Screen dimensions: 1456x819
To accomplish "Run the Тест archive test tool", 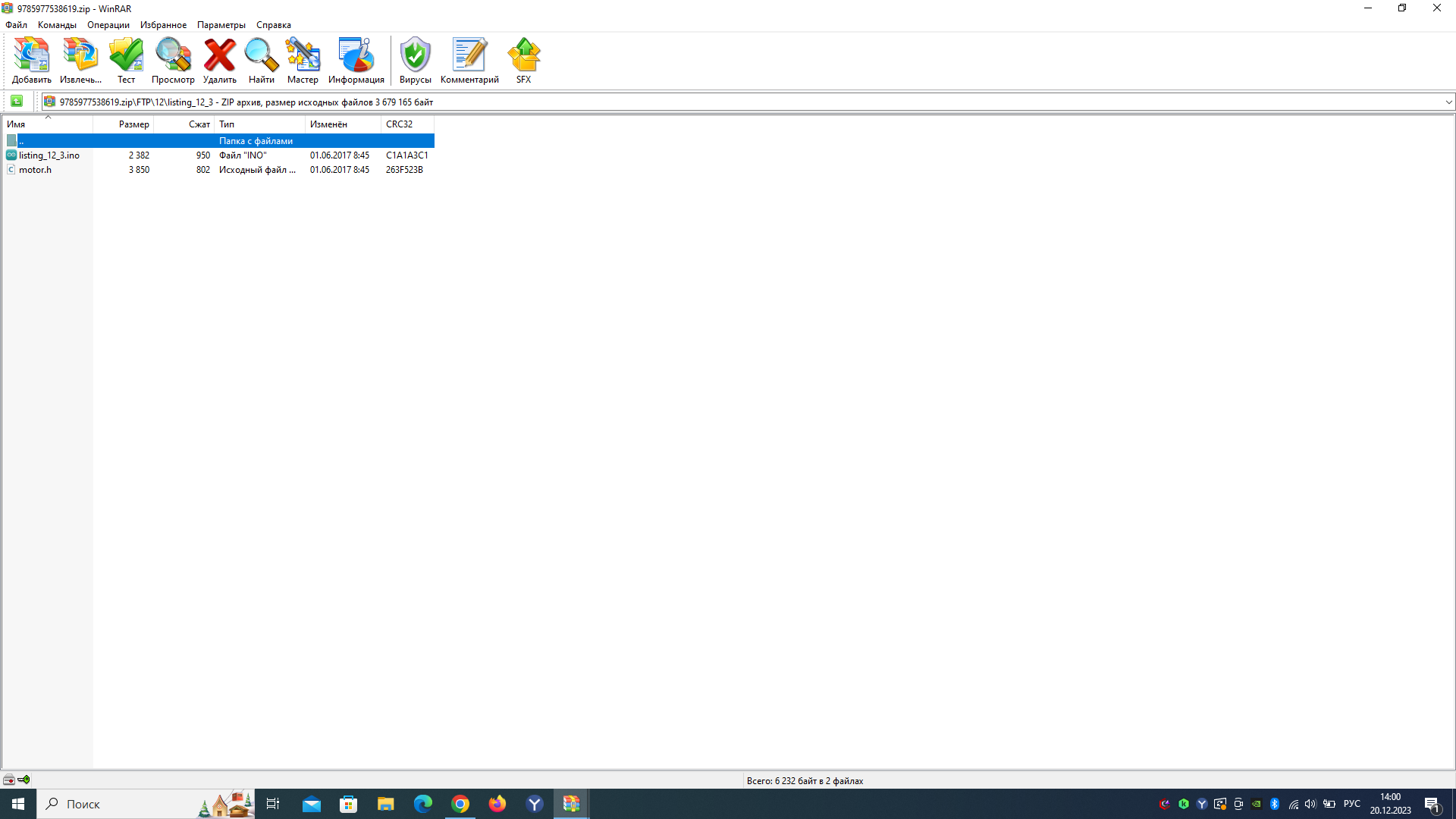I will tap(126, 61).
